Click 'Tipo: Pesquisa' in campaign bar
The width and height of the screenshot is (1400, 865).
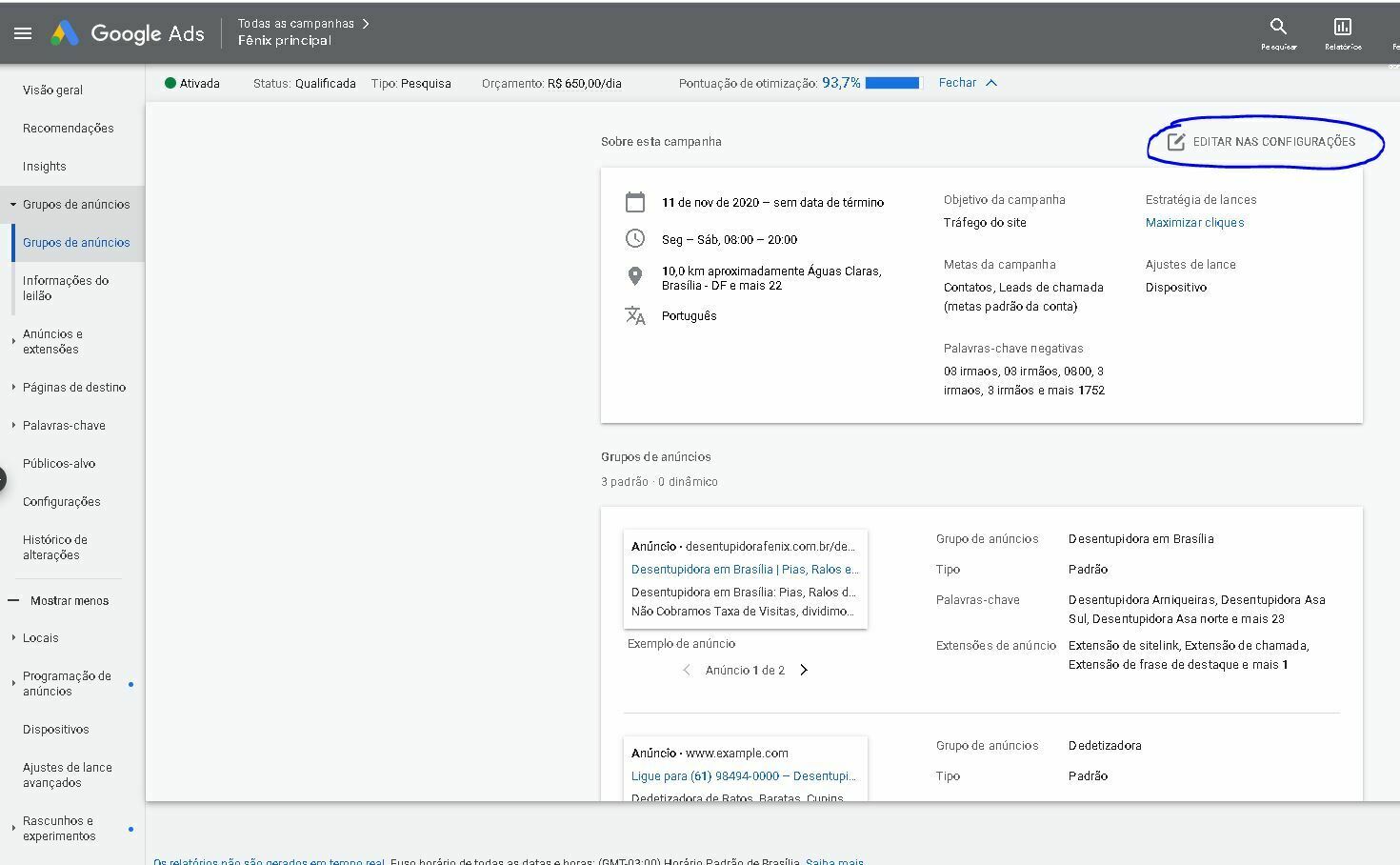pos(411,83)
